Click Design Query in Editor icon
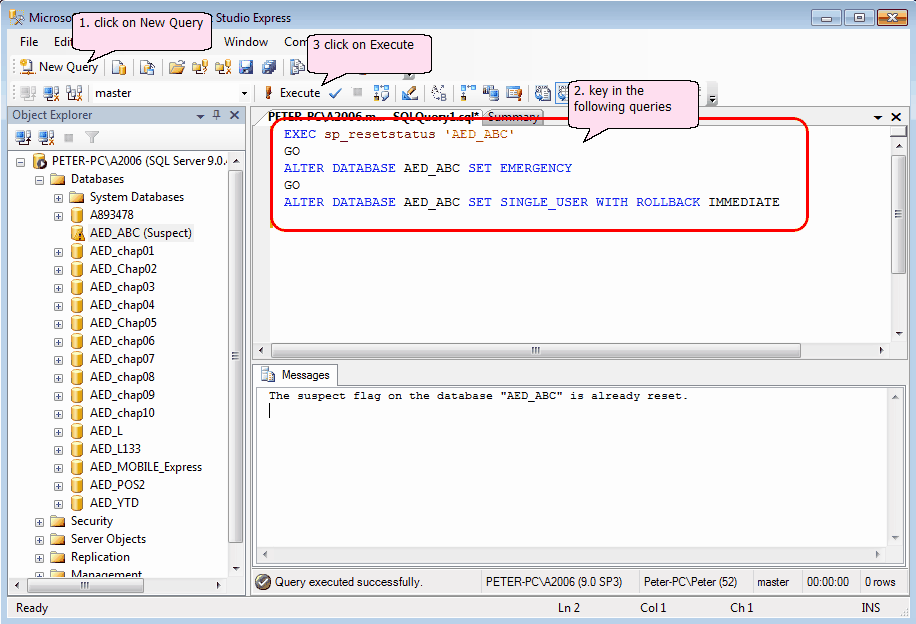Viewport: 916px width, 624px height. [x=410, y=93]
